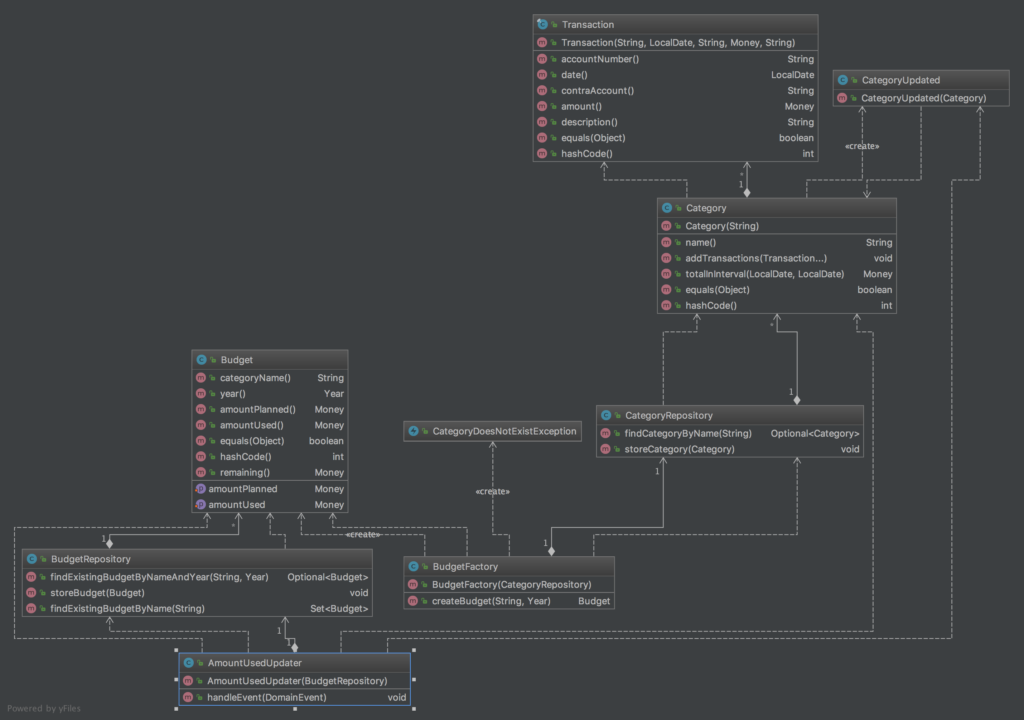Click hashCode() in Category class
Image resolution: width=1024 pixels, height=720 pixels.
click(776, 305)
